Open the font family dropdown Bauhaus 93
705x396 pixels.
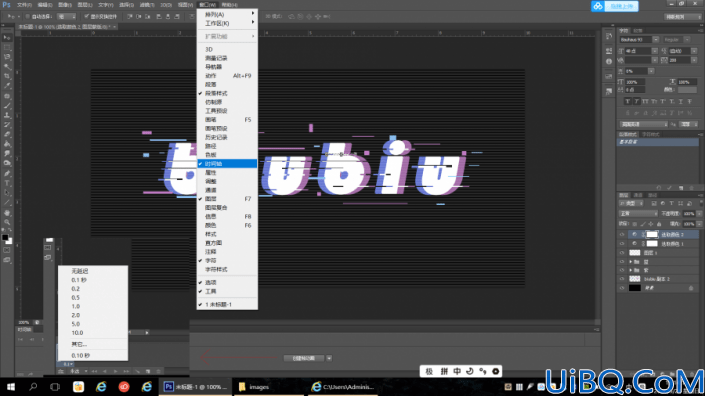point(656,40)
